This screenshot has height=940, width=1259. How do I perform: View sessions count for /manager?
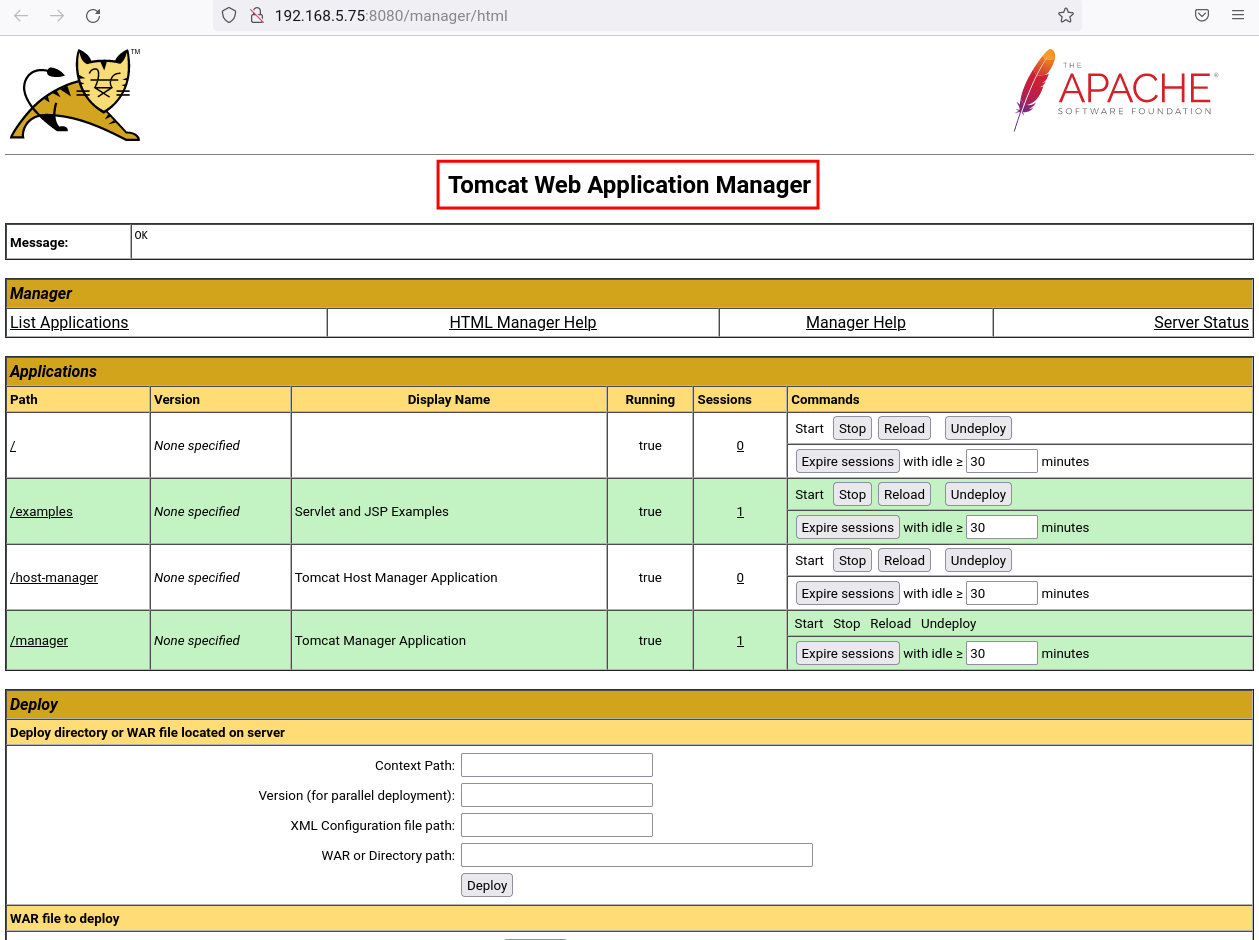(x=740, y=641)
